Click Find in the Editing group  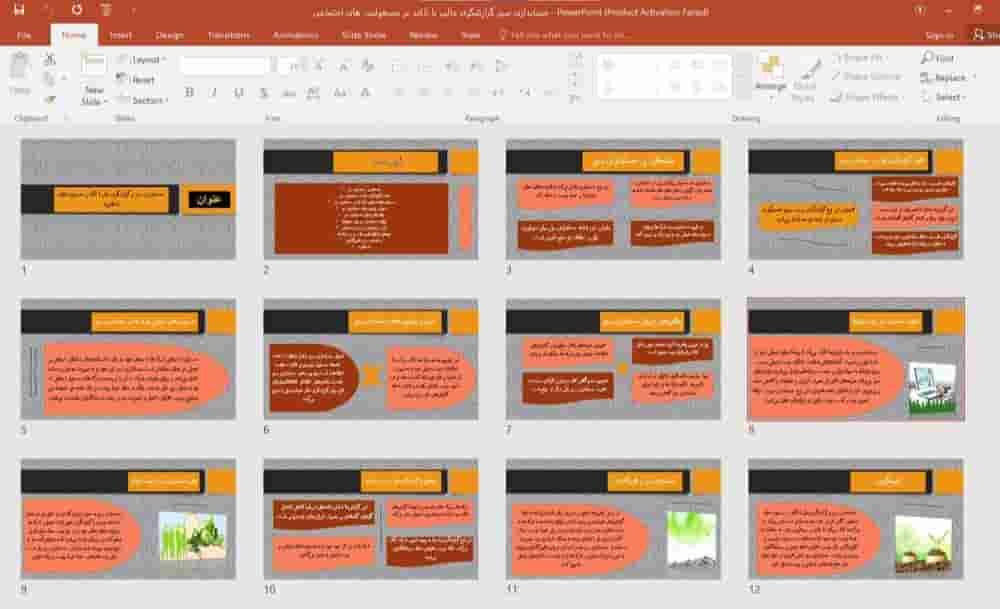click(938, 58)
